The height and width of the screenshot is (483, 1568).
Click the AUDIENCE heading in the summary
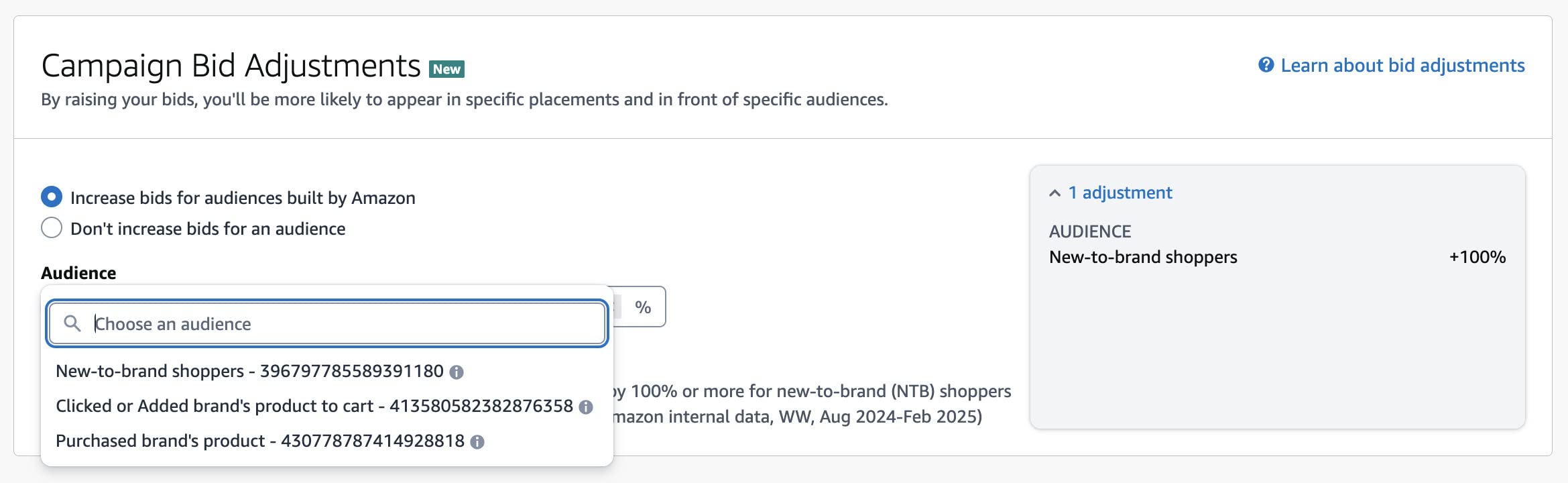1089,231
